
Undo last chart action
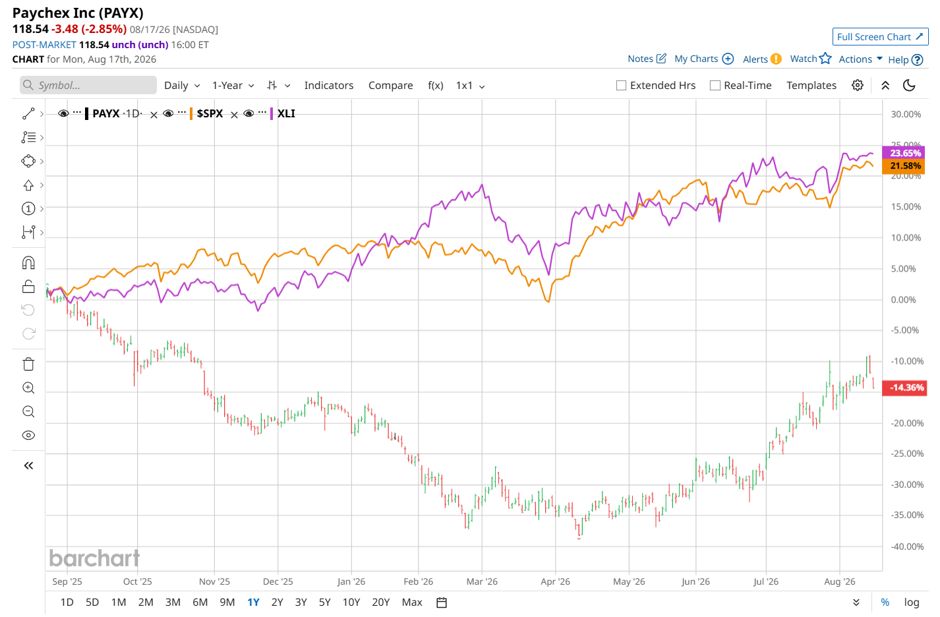click(28, 310)
